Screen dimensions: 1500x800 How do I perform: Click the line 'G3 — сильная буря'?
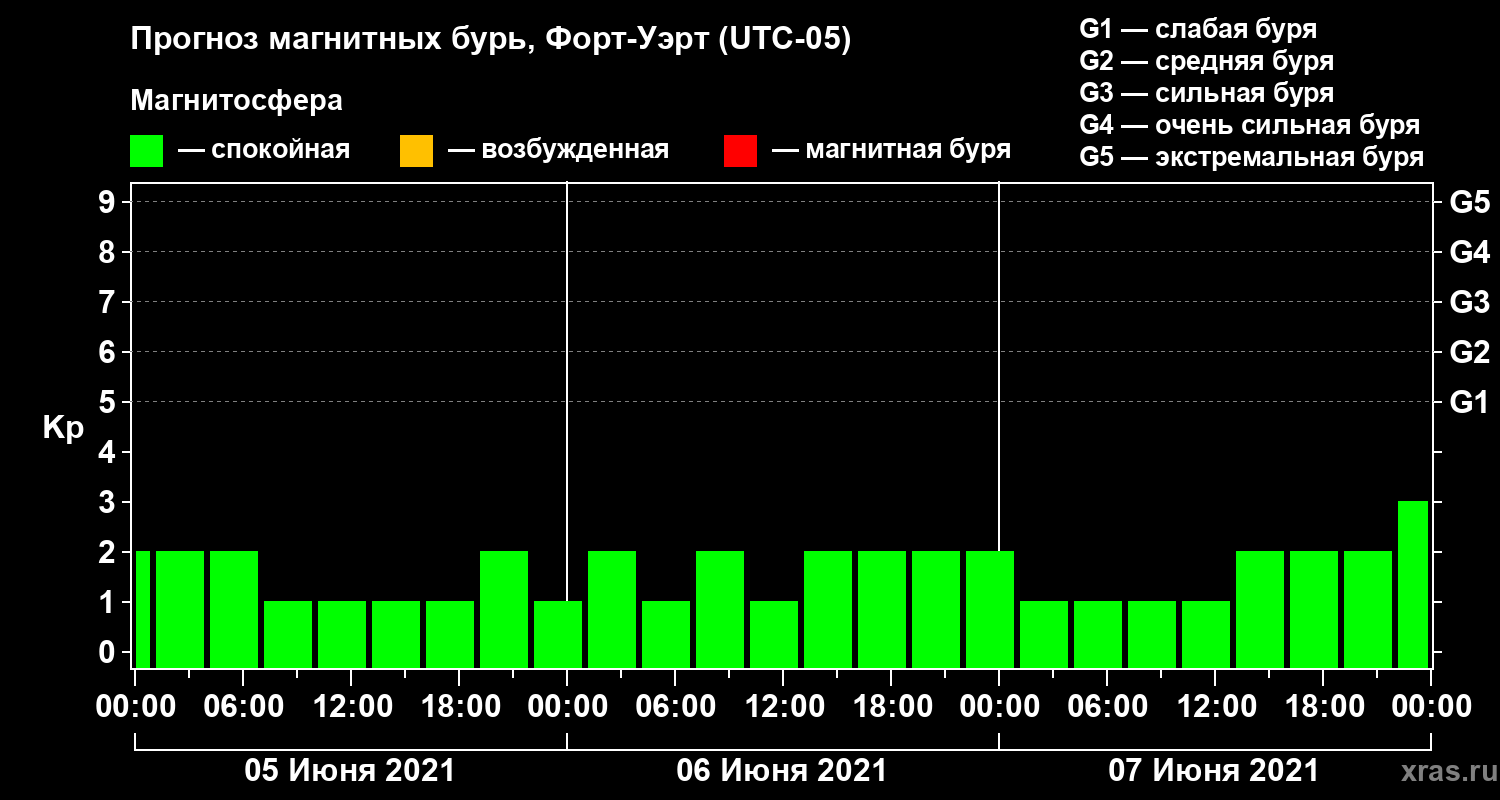pos(1206,93)
